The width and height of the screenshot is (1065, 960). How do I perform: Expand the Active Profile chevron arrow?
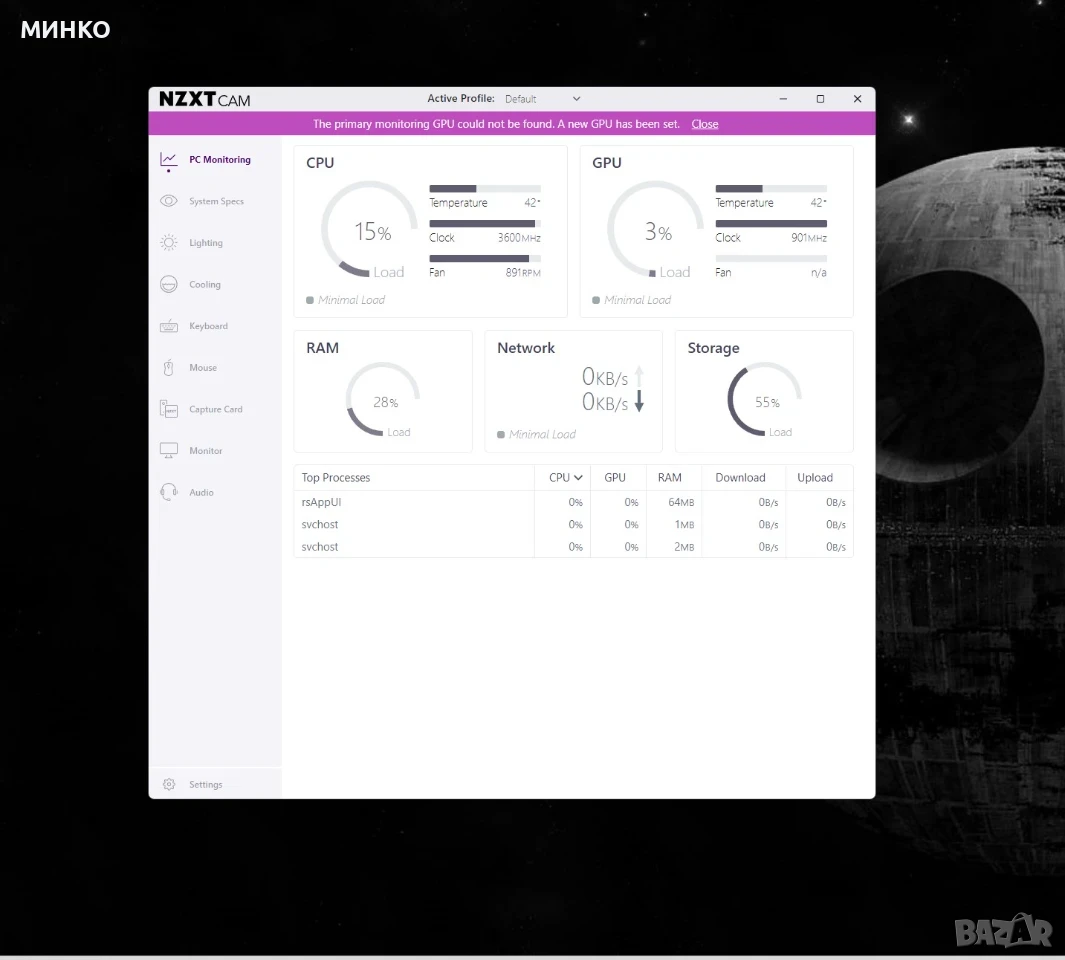click(x=576, y=99)
